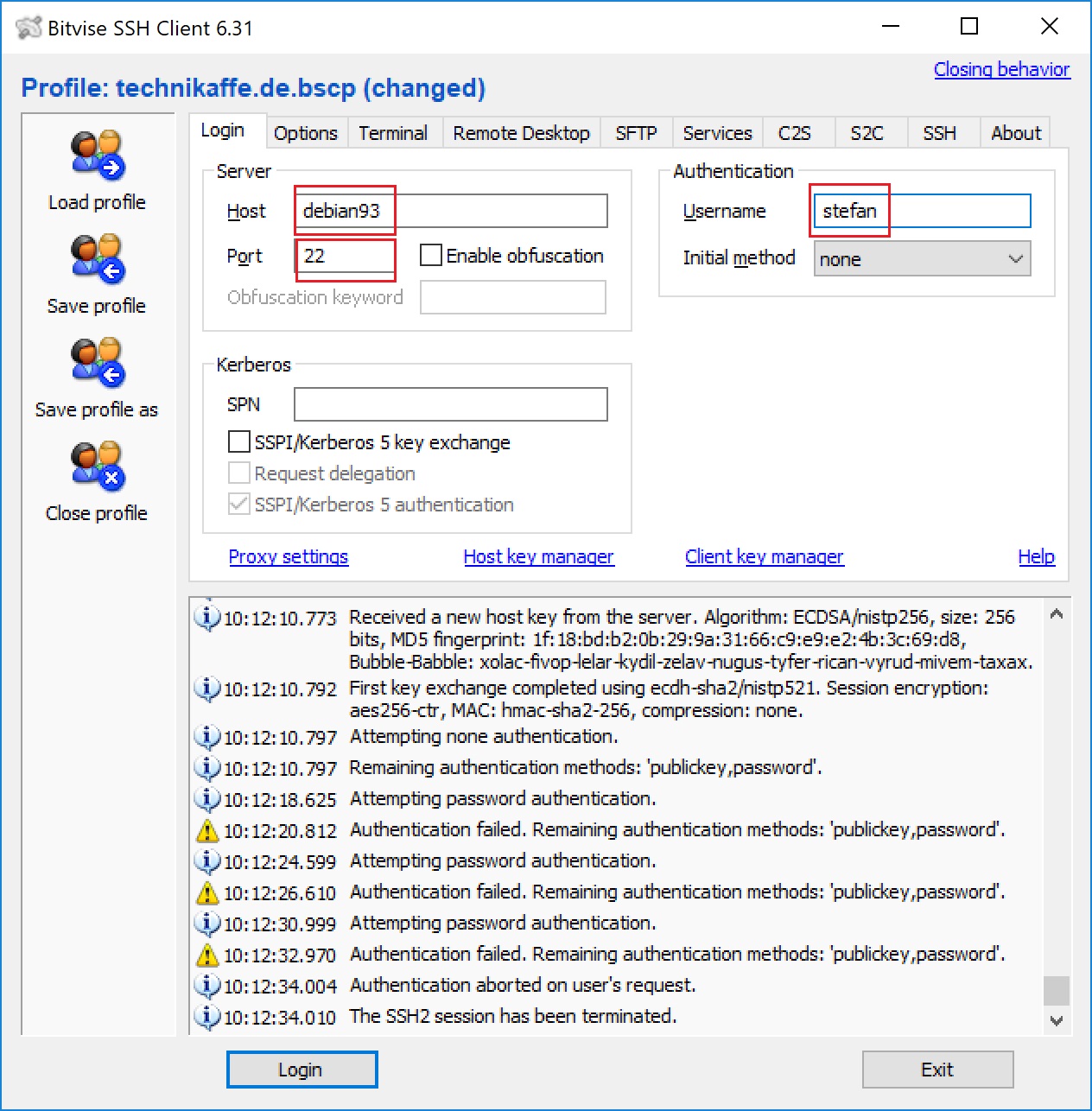Open the Services tab
The width and height of the screenshot is (1092, 1111).
point(717,133)
